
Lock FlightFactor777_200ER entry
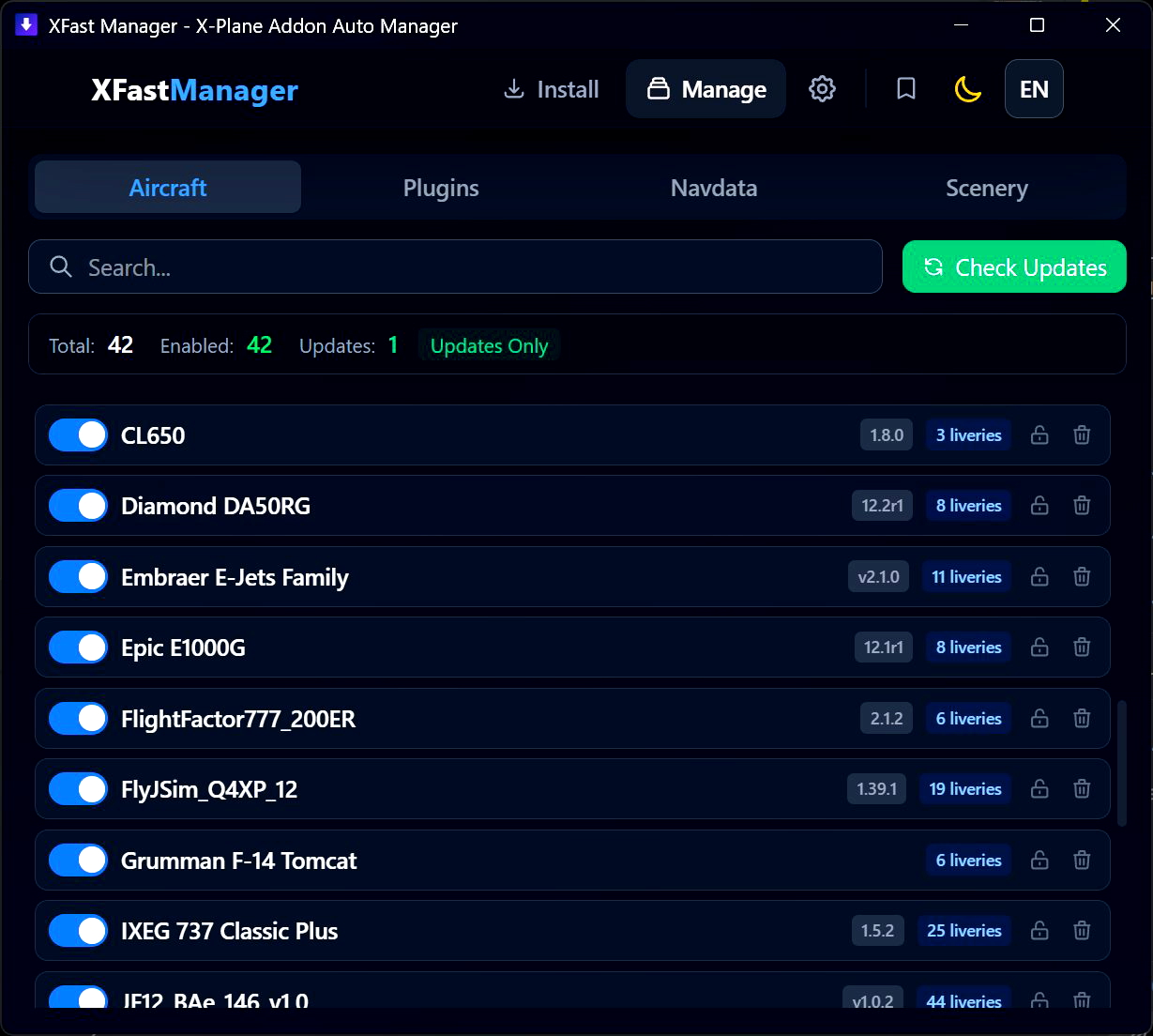(x=1039, y=719)
